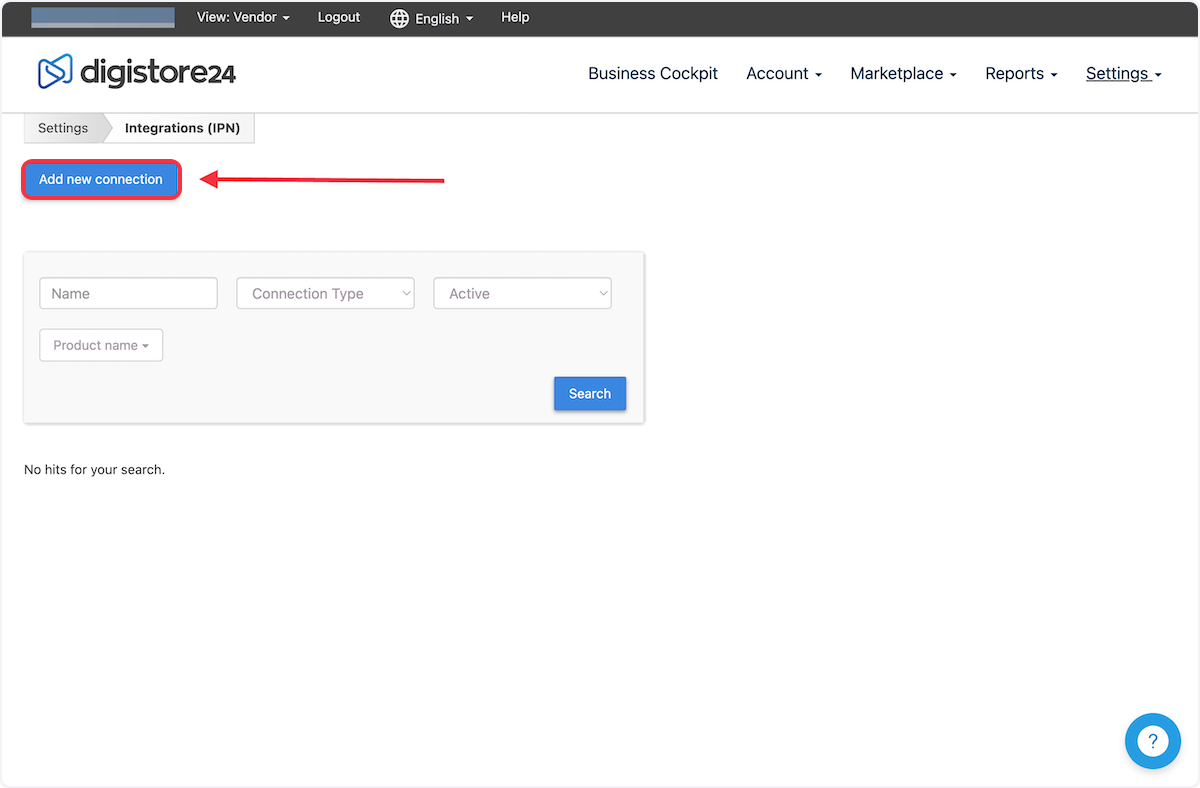Click the 'No hits for your search.' text
Image resolution: width=1200 pixels, height=788 pixels.
point(94,469)
